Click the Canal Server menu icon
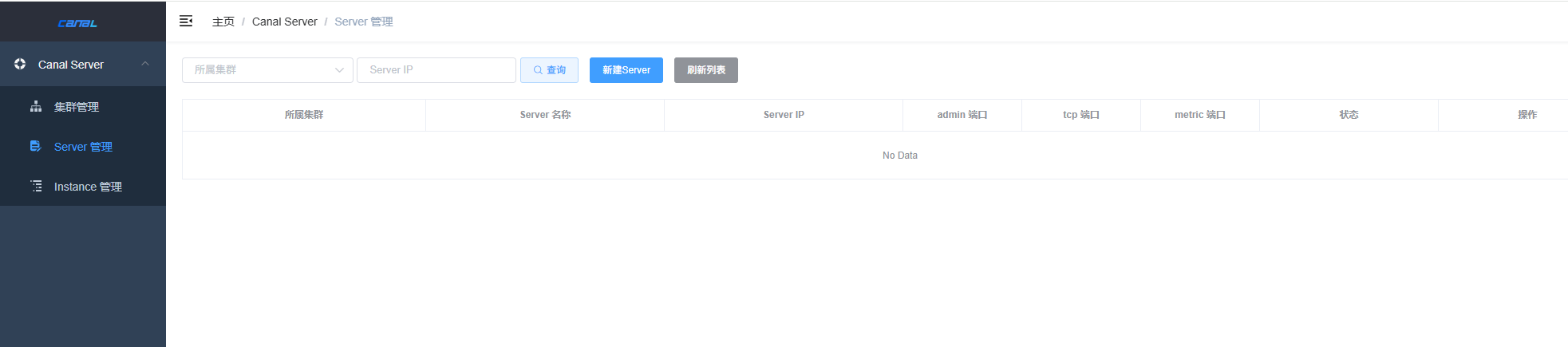 point(20,64)
